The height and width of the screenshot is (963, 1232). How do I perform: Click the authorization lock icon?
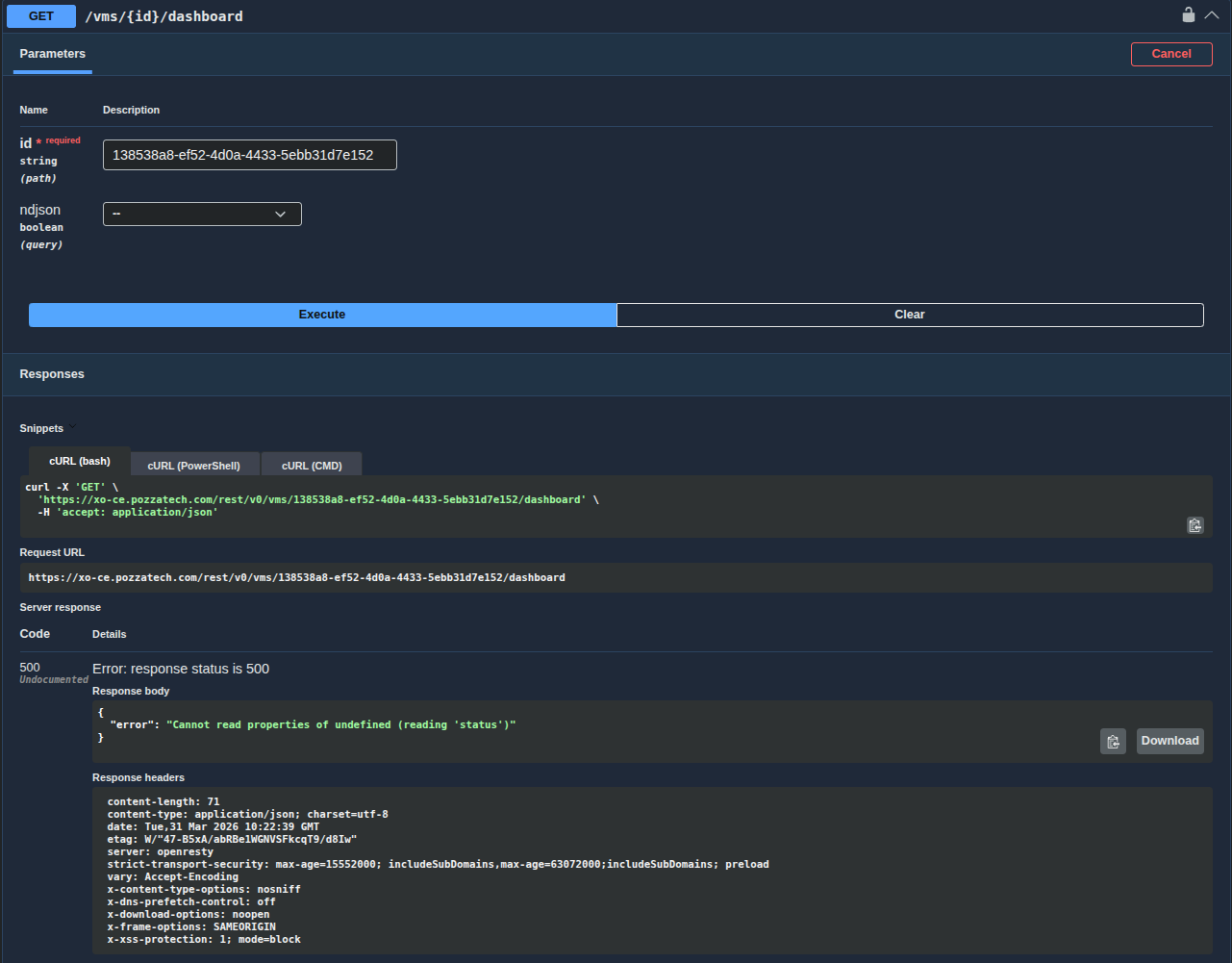[1189, 14]
